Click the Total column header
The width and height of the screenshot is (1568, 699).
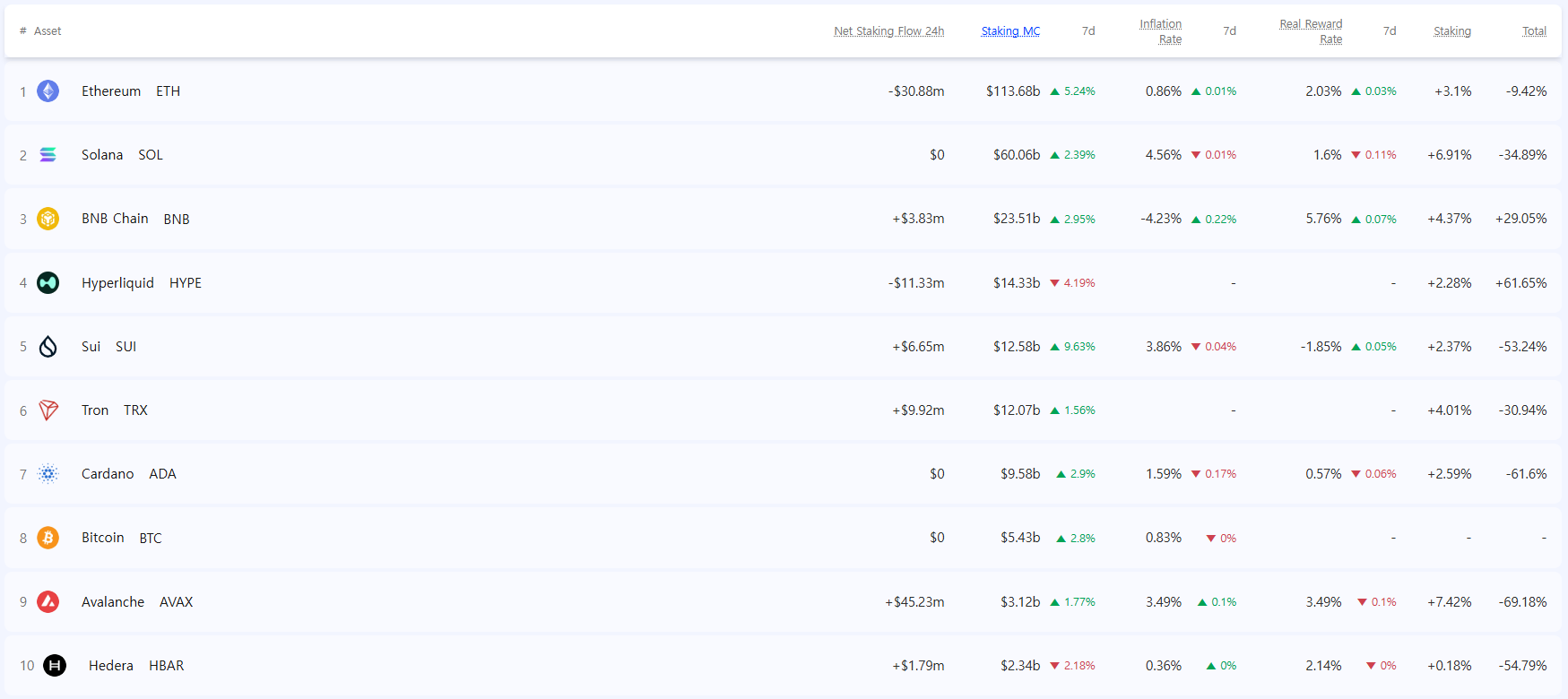1534,31
